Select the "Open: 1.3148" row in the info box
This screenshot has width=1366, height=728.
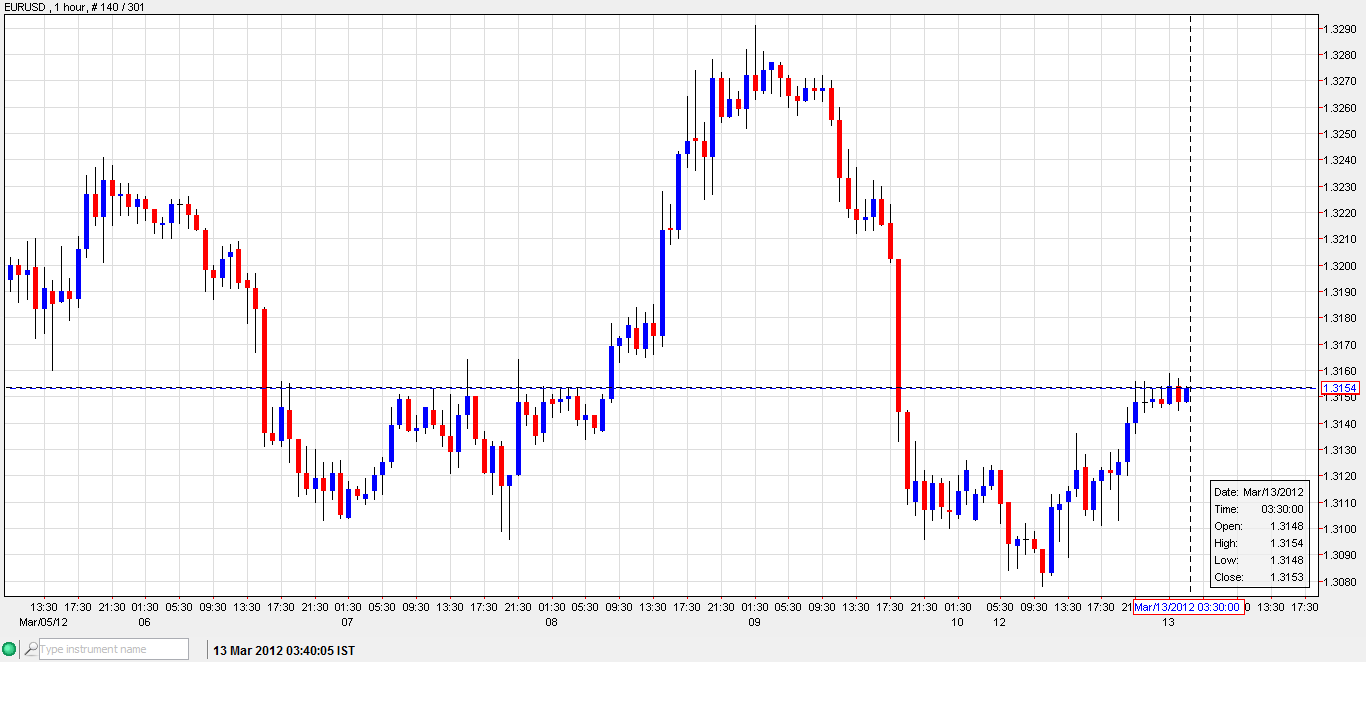[1259, 526]
